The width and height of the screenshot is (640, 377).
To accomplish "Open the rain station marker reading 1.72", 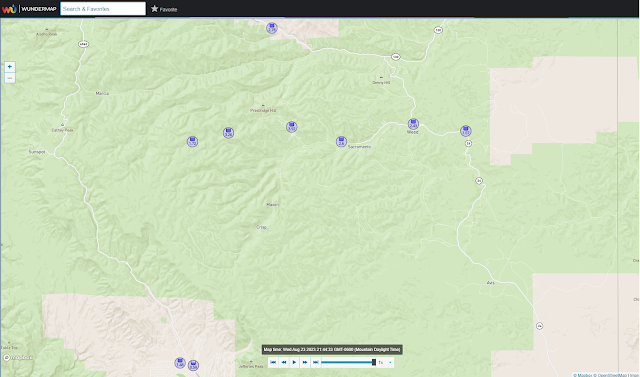I will click(192, 142).
